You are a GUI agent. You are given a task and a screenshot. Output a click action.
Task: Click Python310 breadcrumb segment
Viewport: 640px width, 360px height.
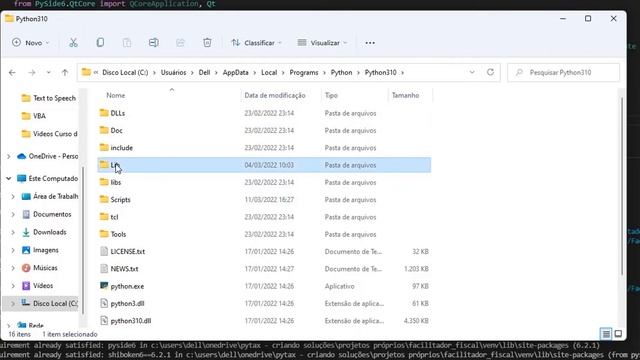[x=380, y=72]
